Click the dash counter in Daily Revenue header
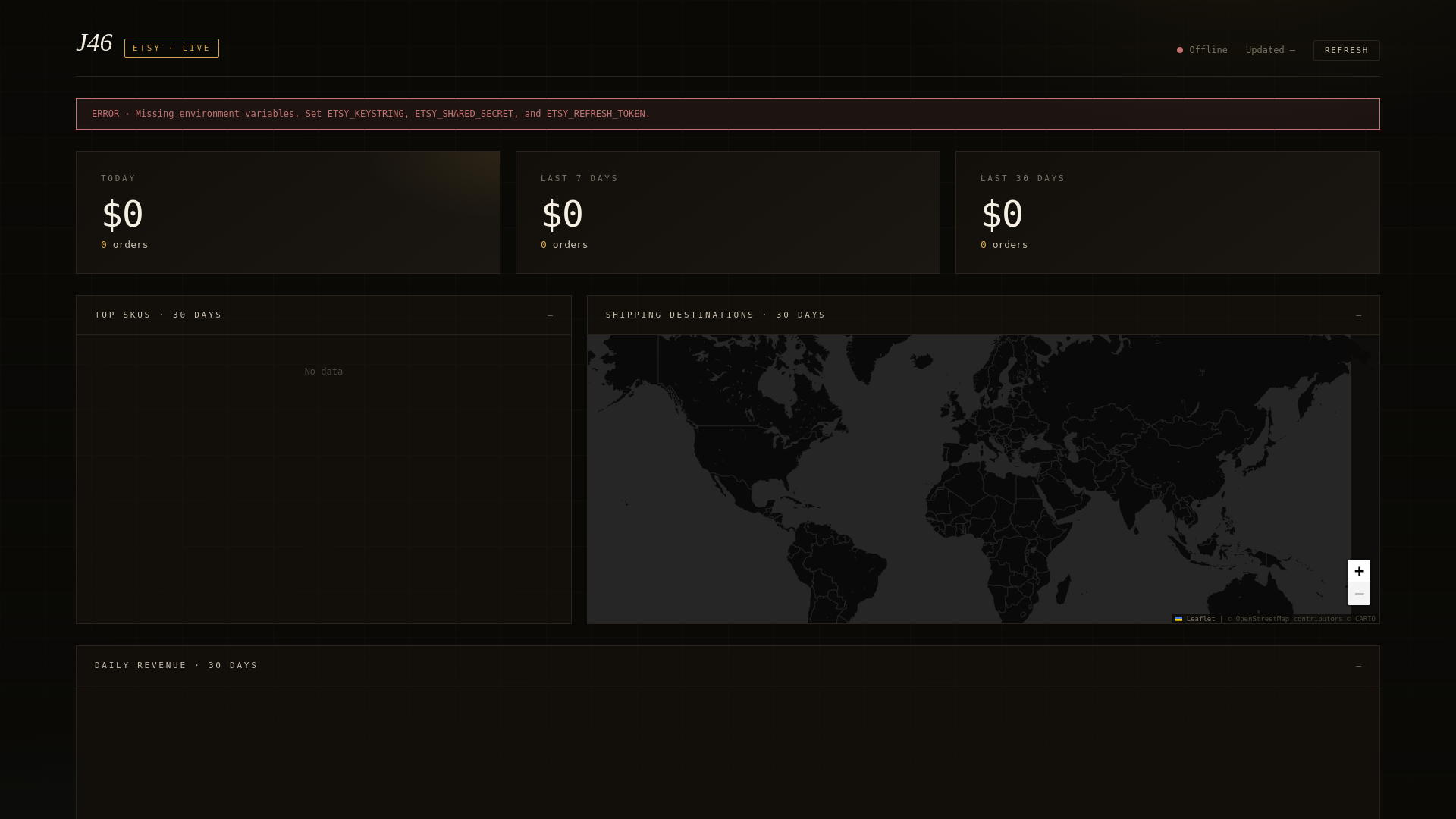1456x819 pixels. [x=1359, y=666]
